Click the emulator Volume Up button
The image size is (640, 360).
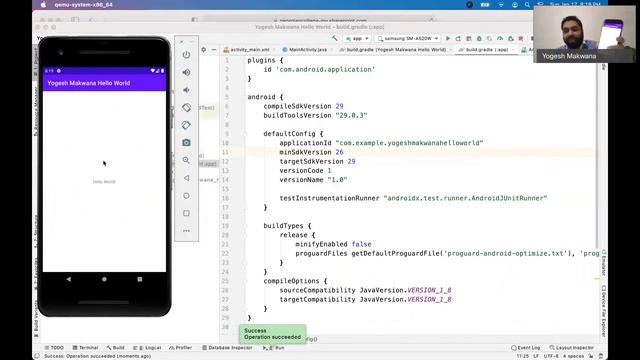pos(186,72)
